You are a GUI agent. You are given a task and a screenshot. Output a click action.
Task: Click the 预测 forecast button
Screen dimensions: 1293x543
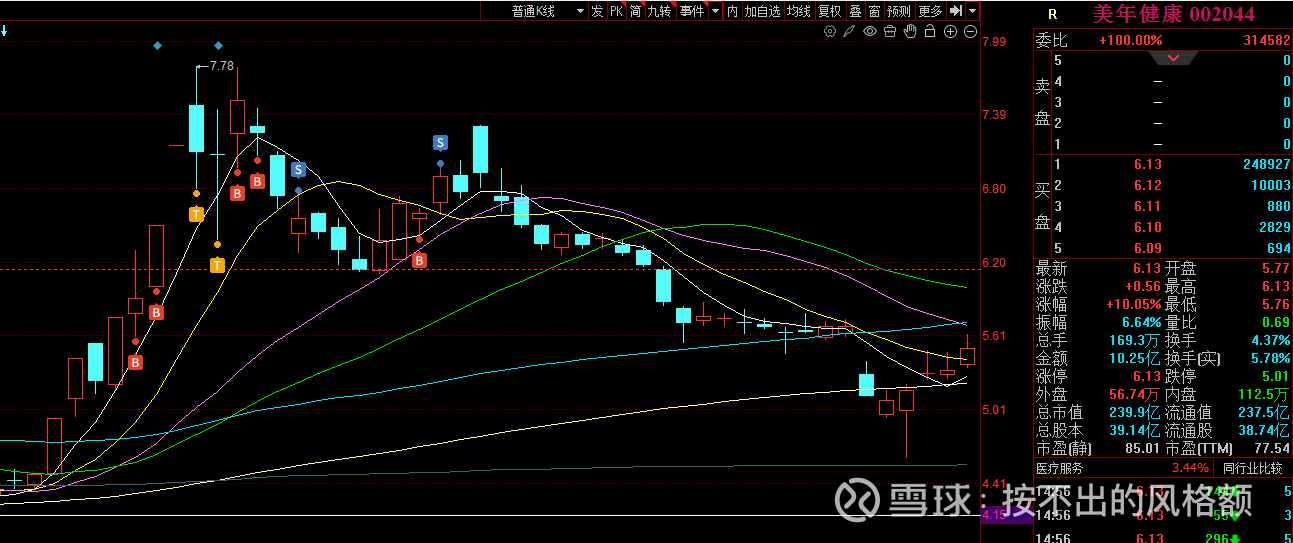pyautogui.click(x=899, y=11)
